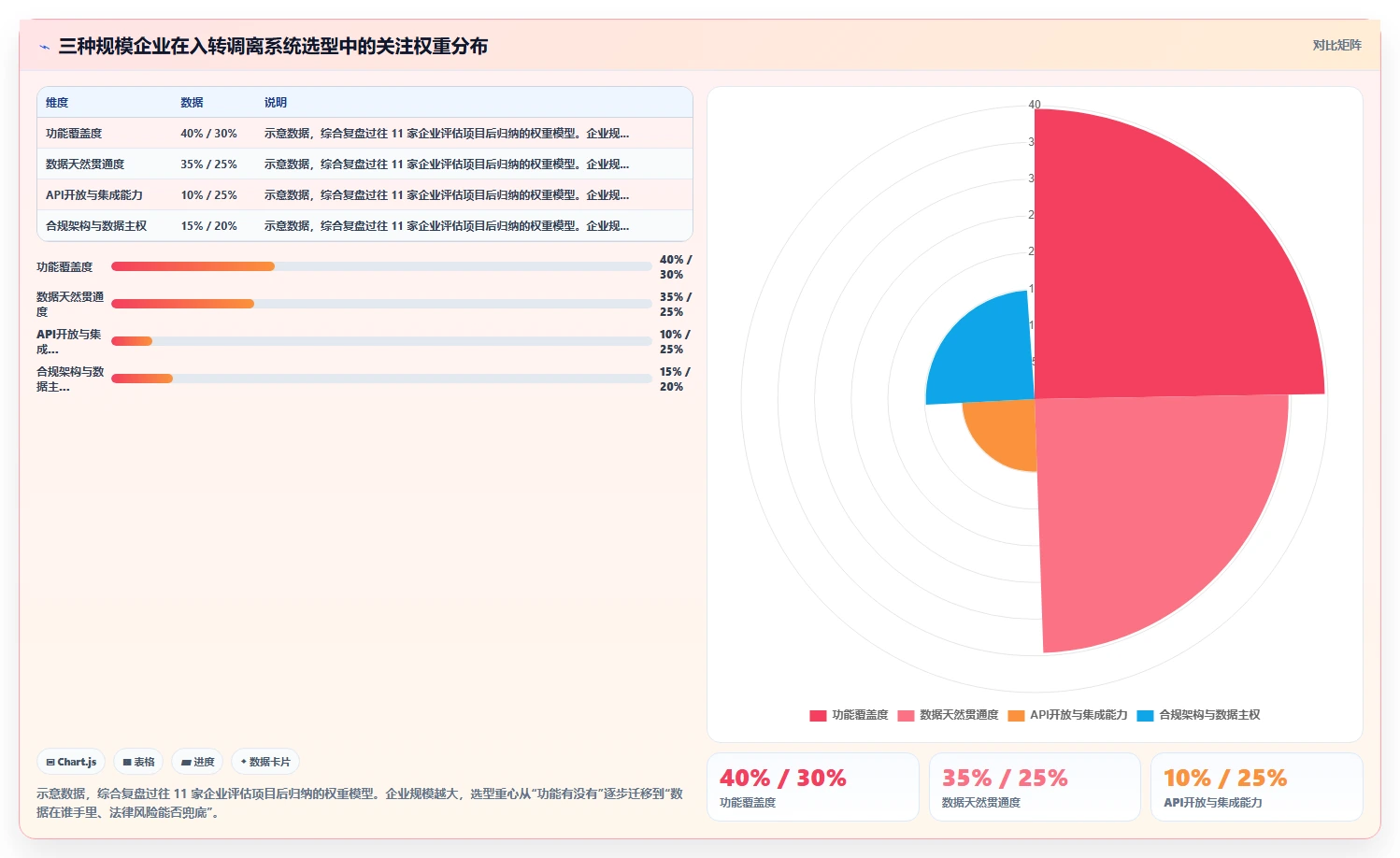Click the 合规架构与数据主权 progress bar
Image resolution: width=1400 pixels, height=858 pixels.
click(381, 379)
